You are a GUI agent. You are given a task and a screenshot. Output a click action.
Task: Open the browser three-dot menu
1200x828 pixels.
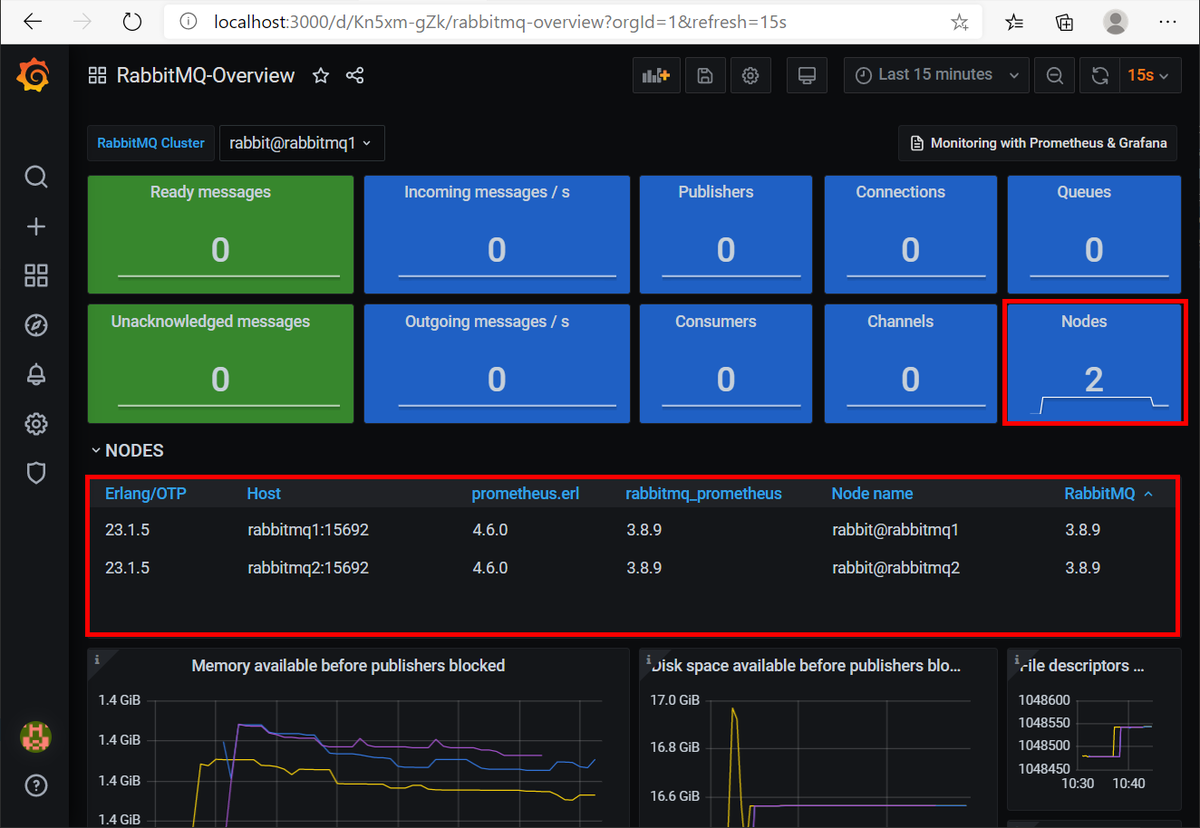tap(1167, 22)
